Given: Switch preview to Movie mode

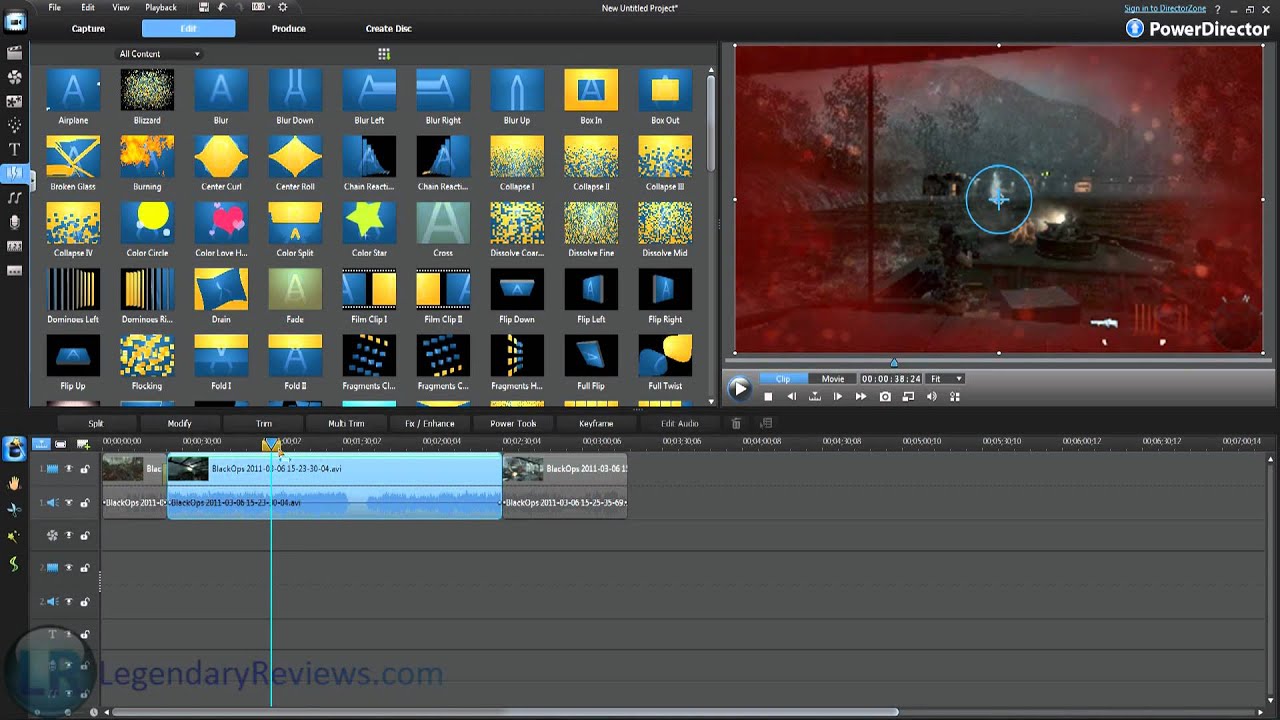Looking at the screenshot, I should [x=833, y=379].
